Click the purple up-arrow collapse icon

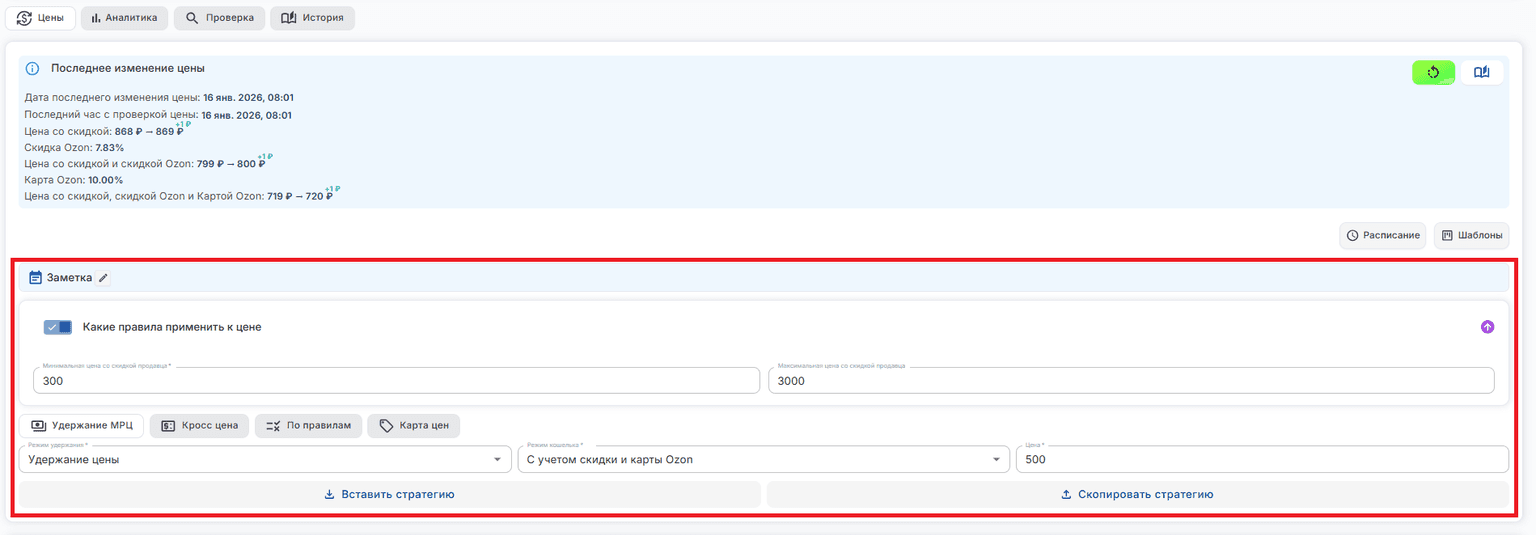tap(1487, 327)
